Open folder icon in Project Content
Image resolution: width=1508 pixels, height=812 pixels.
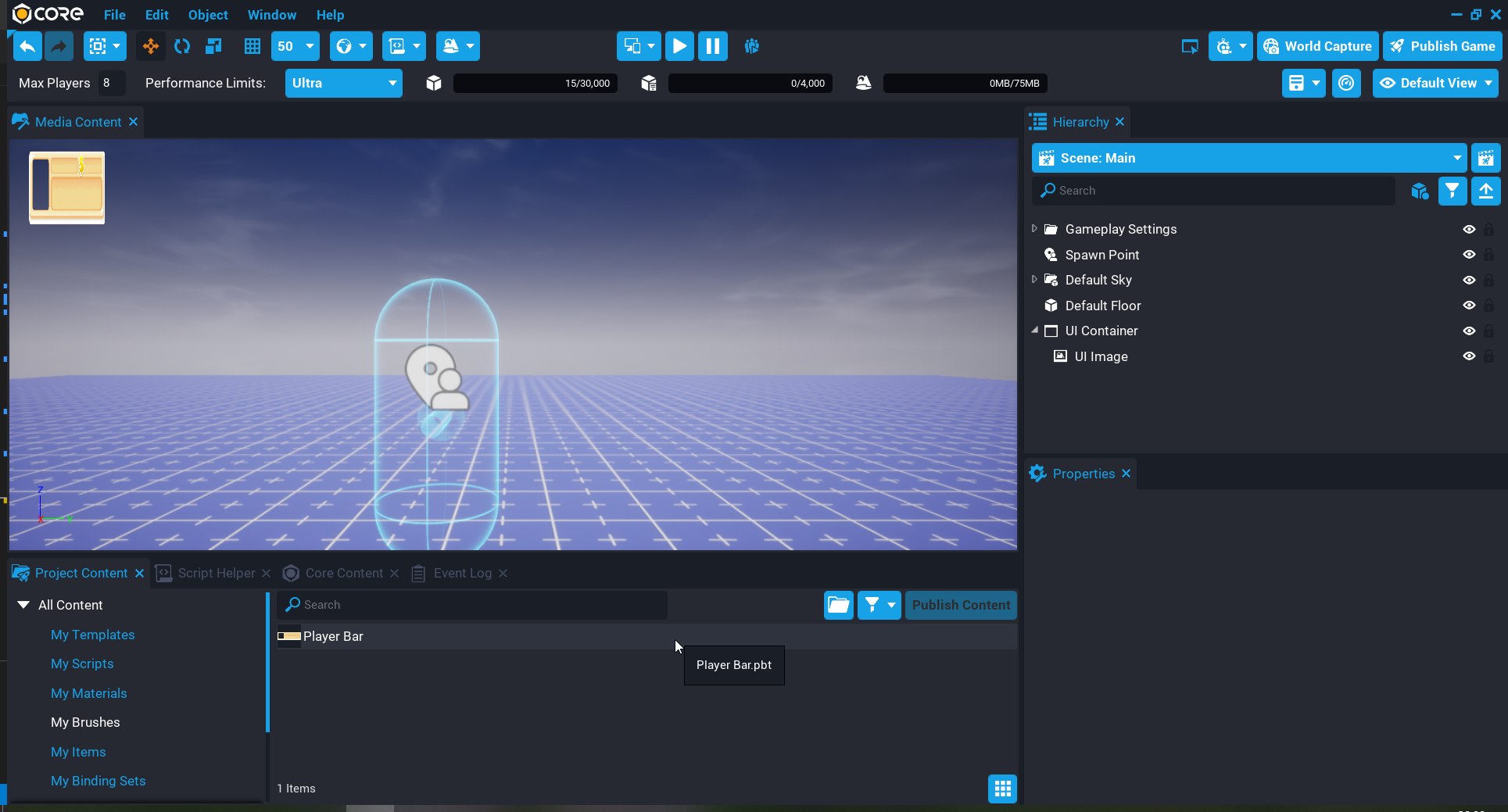click(x=838, y=605)
